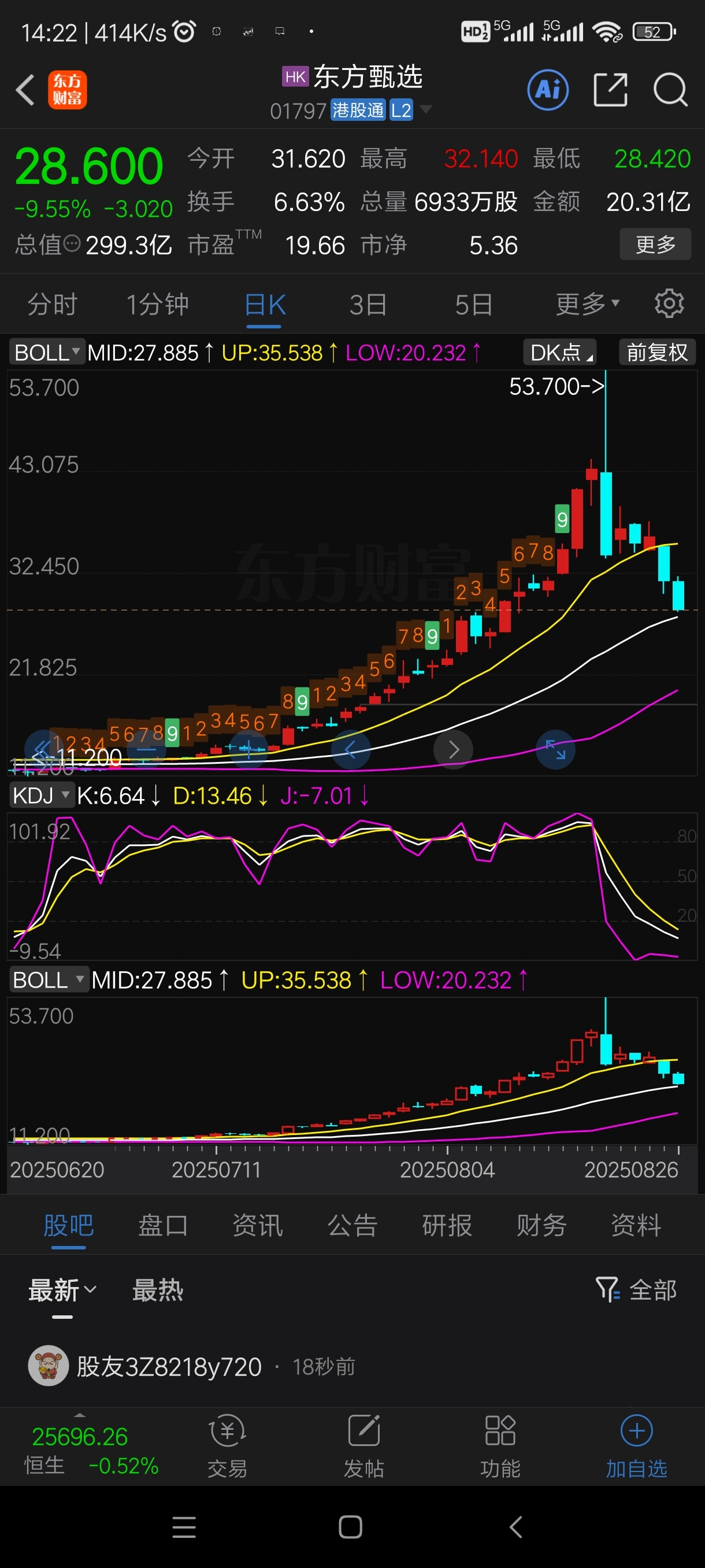Tap Android back navigation button

pos(516,1527)
